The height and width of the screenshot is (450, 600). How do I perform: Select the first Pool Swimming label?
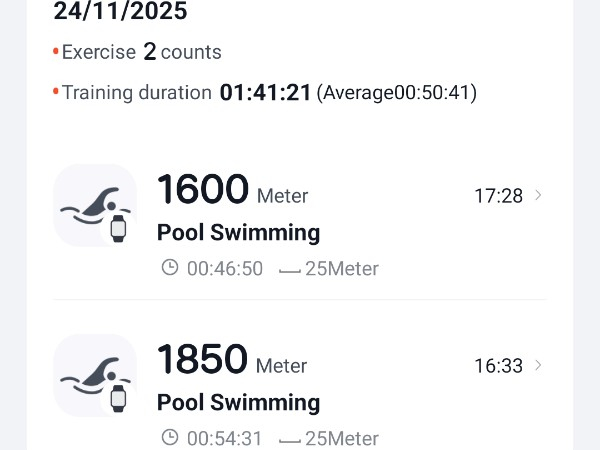[238, 233]
